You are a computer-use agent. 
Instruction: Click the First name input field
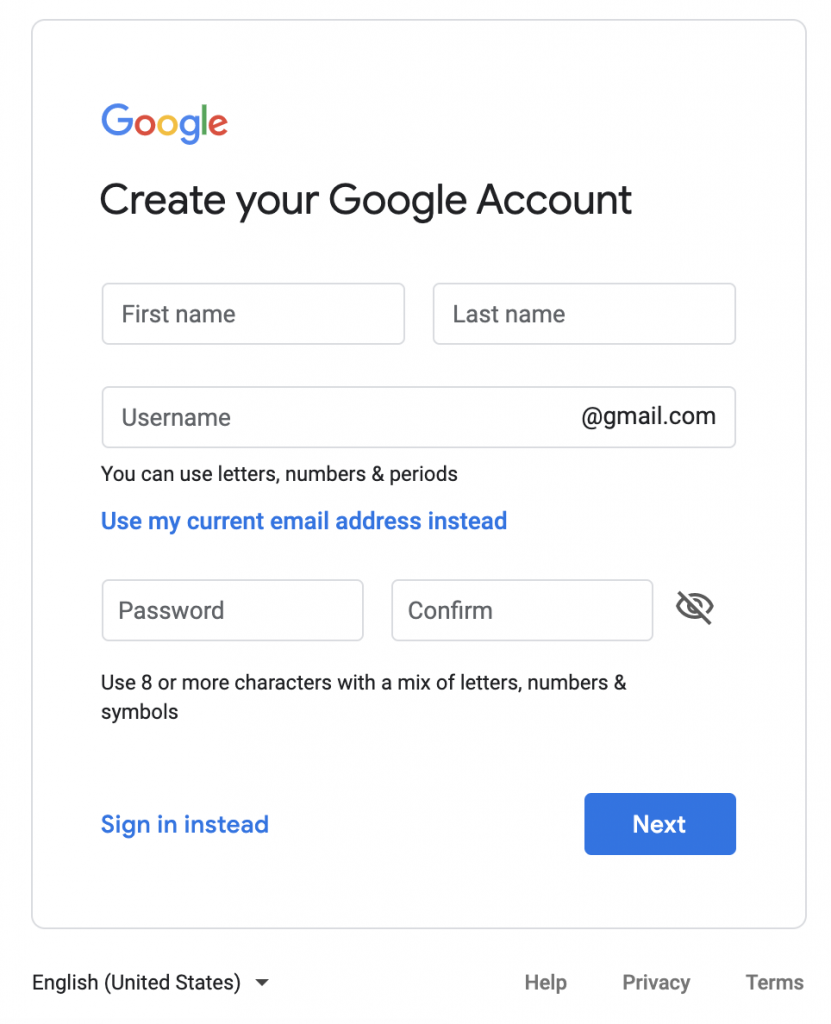[x=252, y=314]
